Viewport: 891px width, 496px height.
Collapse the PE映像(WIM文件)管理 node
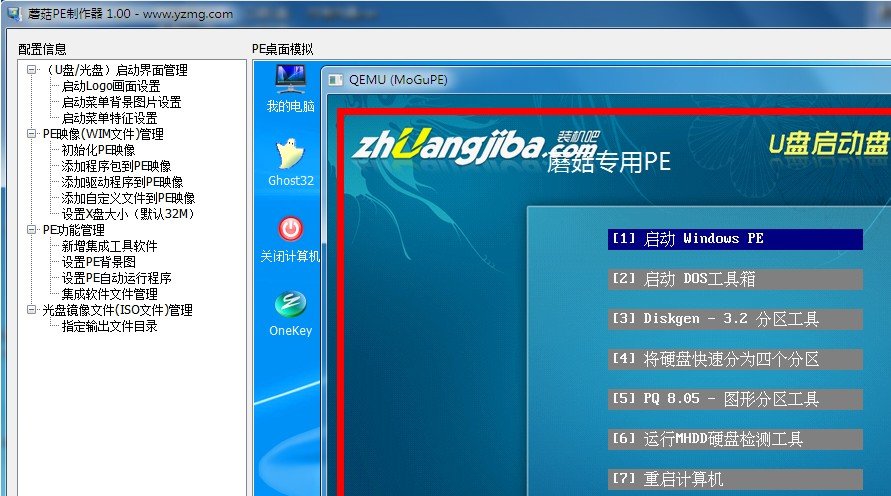[31, 134]
